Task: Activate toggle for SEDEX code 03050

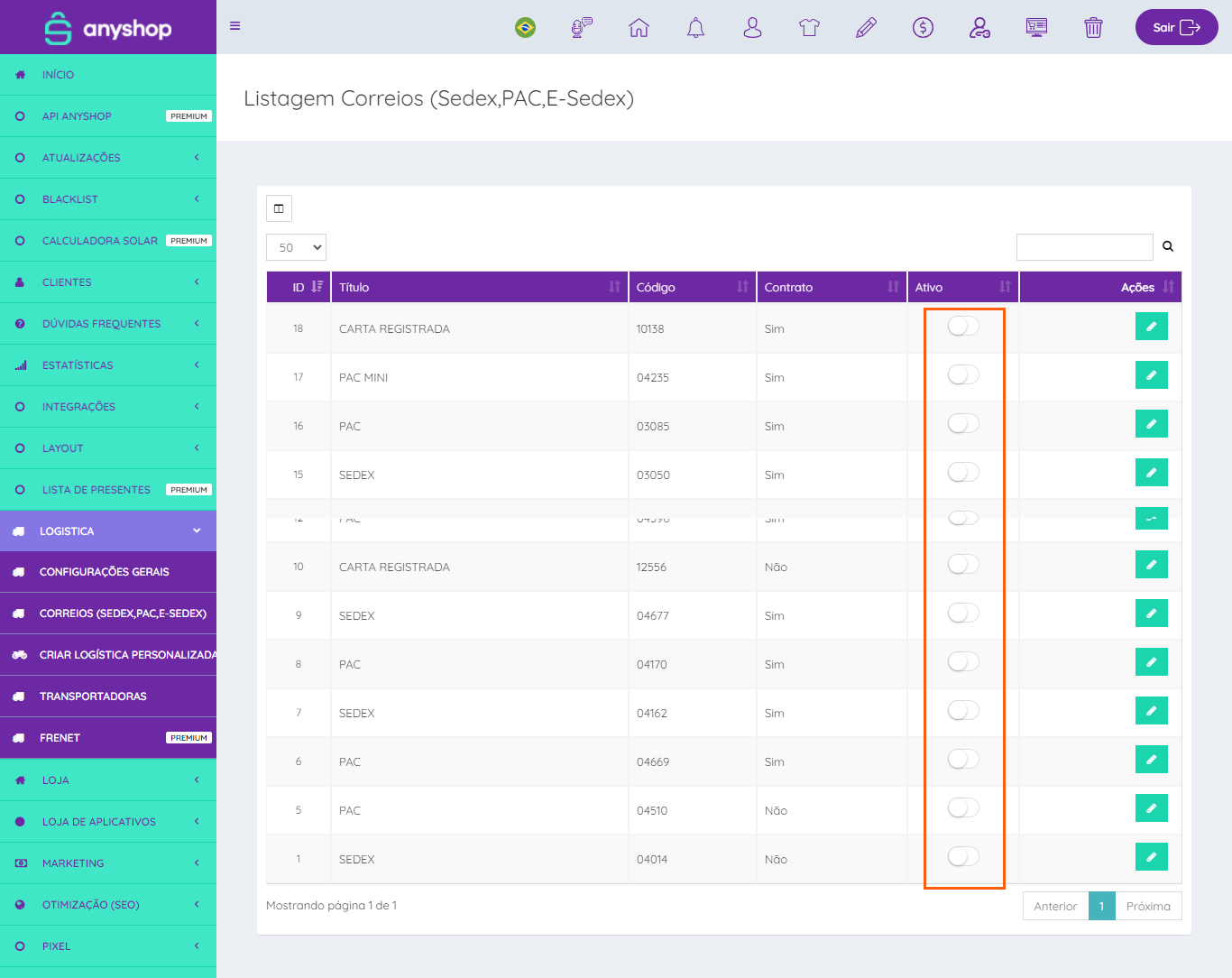Action: coord(963,473)
